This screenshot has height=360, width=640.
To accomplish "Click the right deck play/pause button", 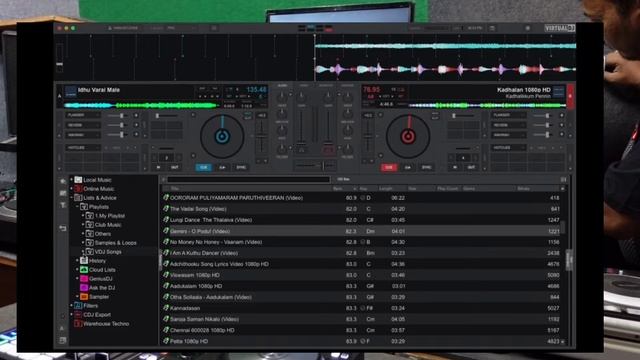I will point(408,167).
